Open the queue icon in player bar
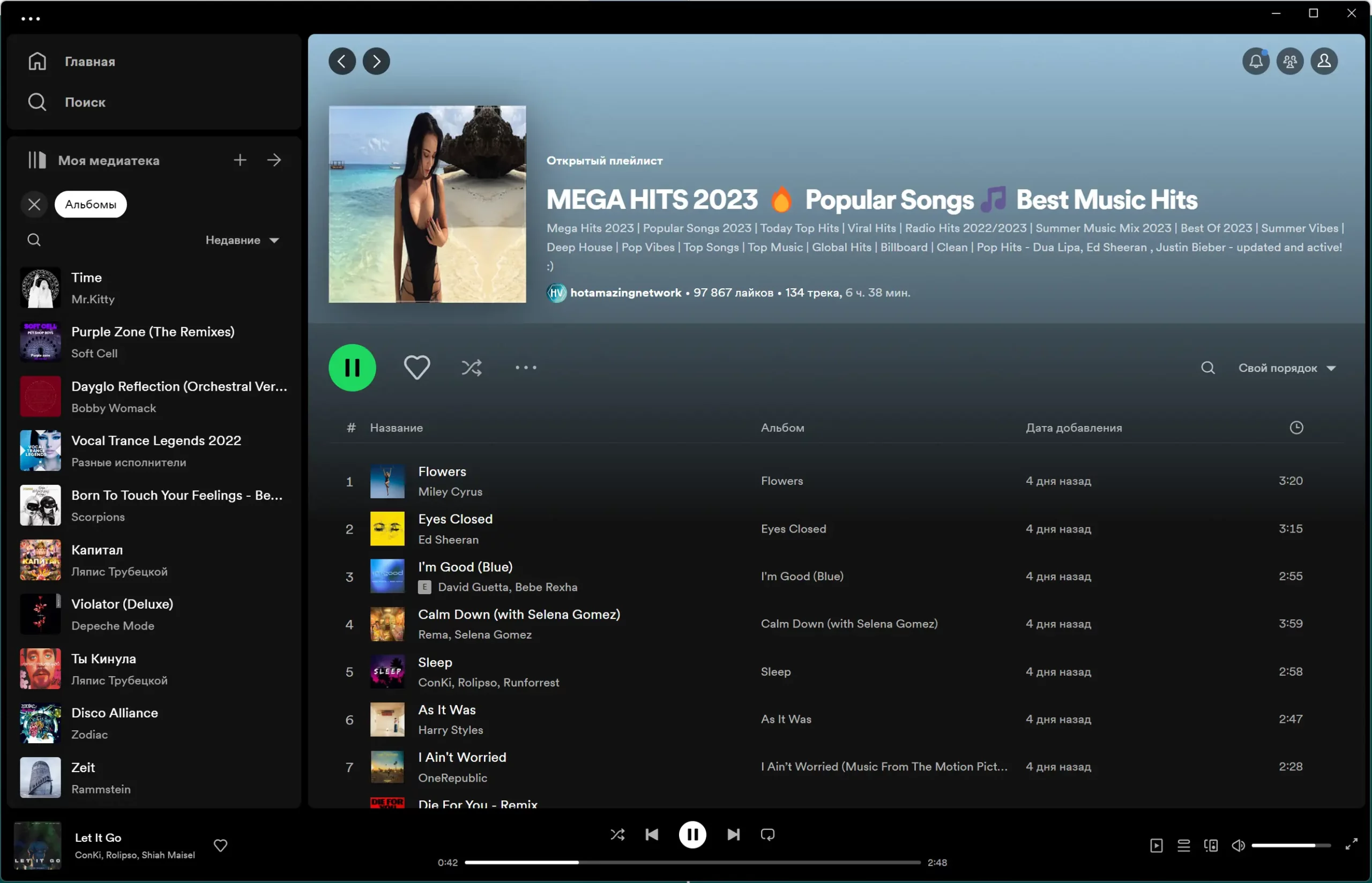1372x883 pixels. 1183,845
